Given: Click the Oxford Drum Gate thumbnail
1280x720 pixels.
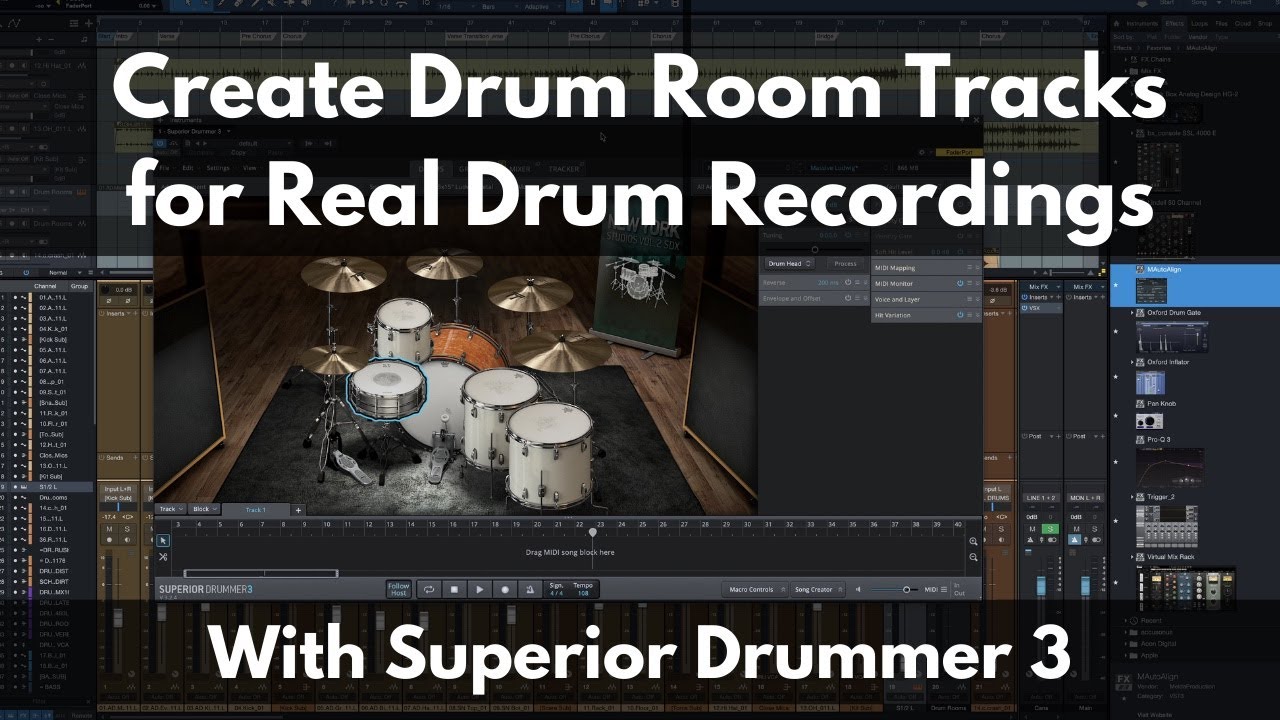Looking at the screenshot, I should 1172,336.
